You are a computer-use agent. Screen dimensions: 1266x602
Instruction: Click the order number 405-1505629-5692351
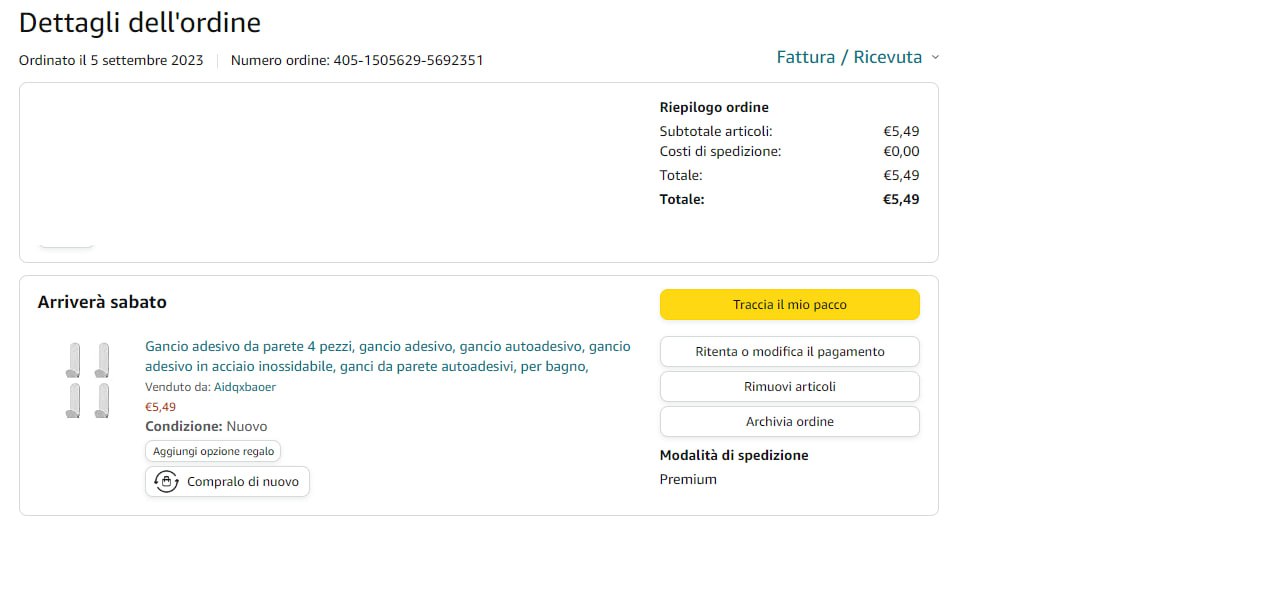pos(407,60)
